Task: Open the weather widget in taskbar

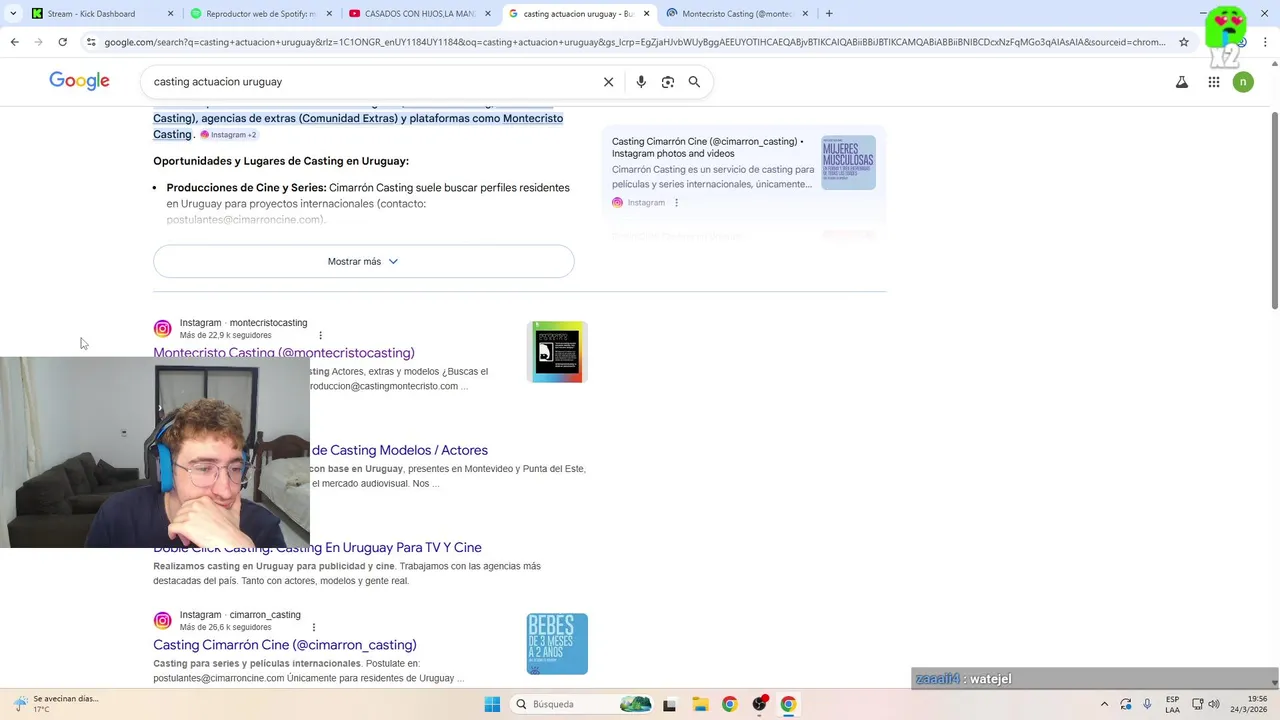Action: point(58,704)
